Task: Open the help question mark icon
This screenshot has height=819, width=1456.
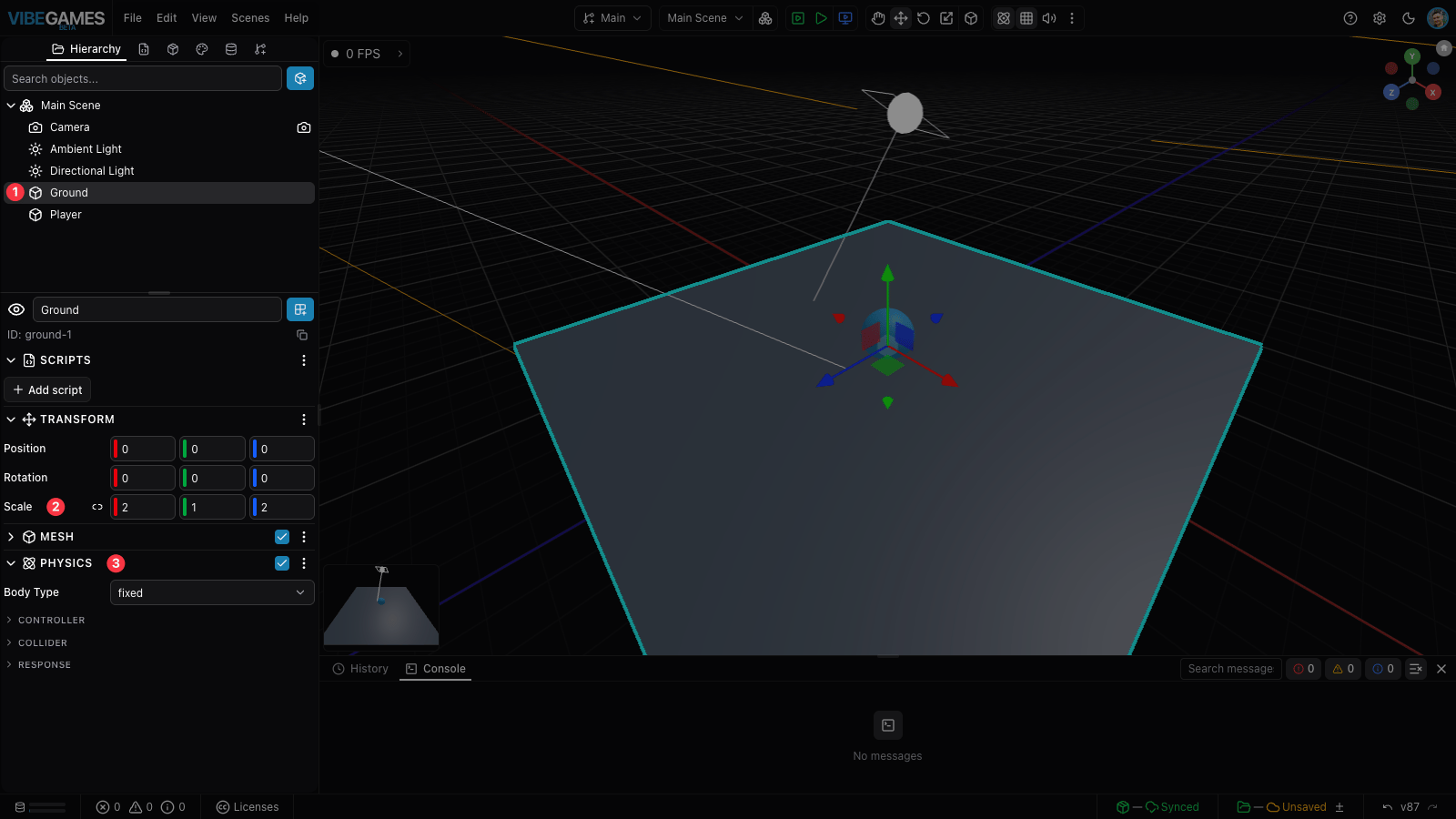Action: point(1350,18)
